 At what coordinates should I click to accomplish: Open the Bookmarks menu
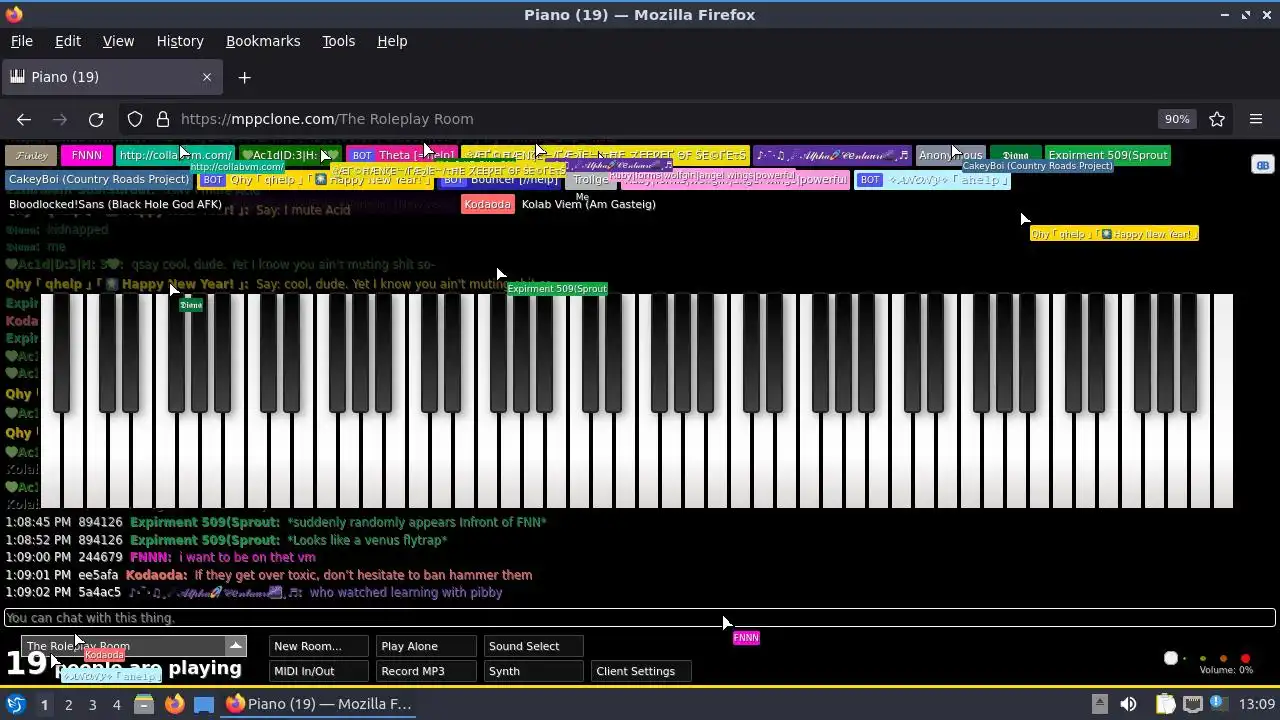[x=263, y=41]
